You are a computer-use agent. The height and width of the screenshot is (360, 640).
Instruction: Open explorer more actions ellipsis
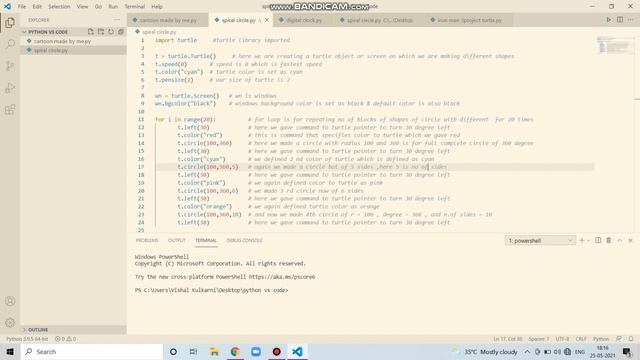117,20
